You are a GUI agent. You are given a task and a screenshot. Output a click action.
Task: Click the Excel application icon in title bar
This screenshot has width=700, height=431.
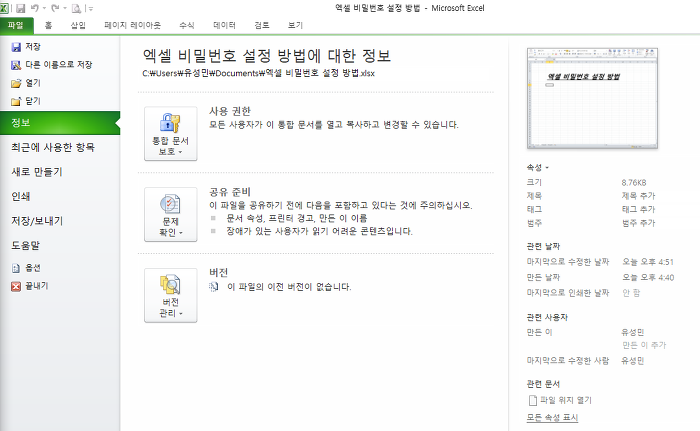pyautogui.click(x=4, y=8)
